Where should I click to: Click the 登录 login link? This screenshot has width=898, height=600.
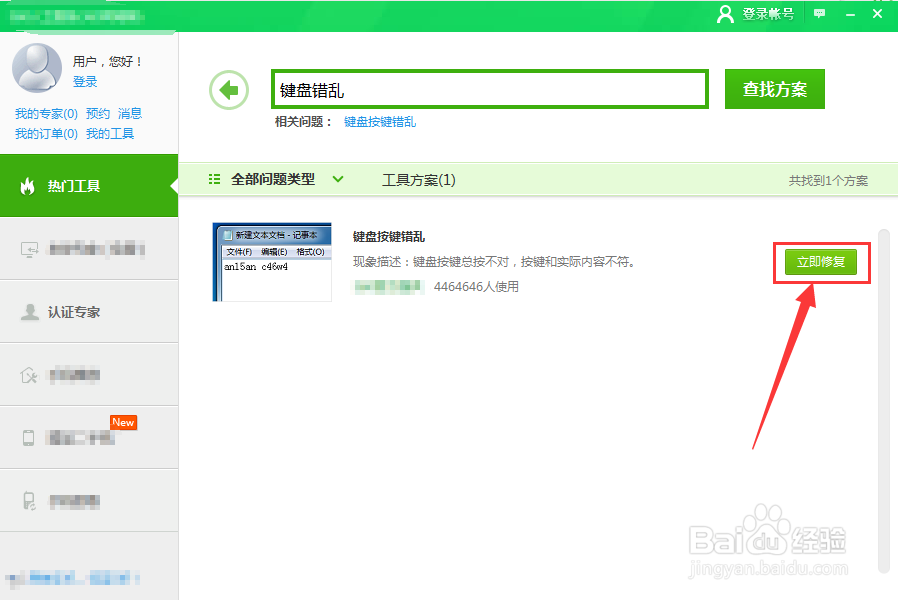coord(85,81)
